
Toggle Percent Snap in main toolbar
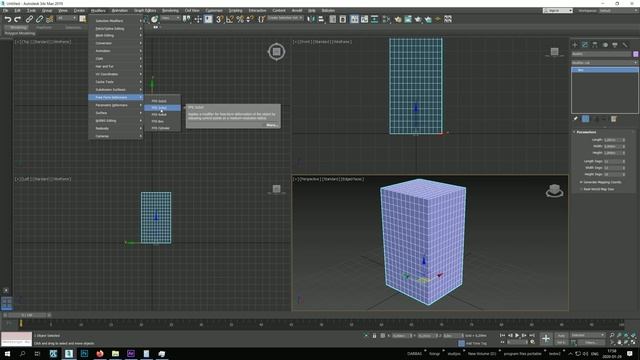coord(240,19)
